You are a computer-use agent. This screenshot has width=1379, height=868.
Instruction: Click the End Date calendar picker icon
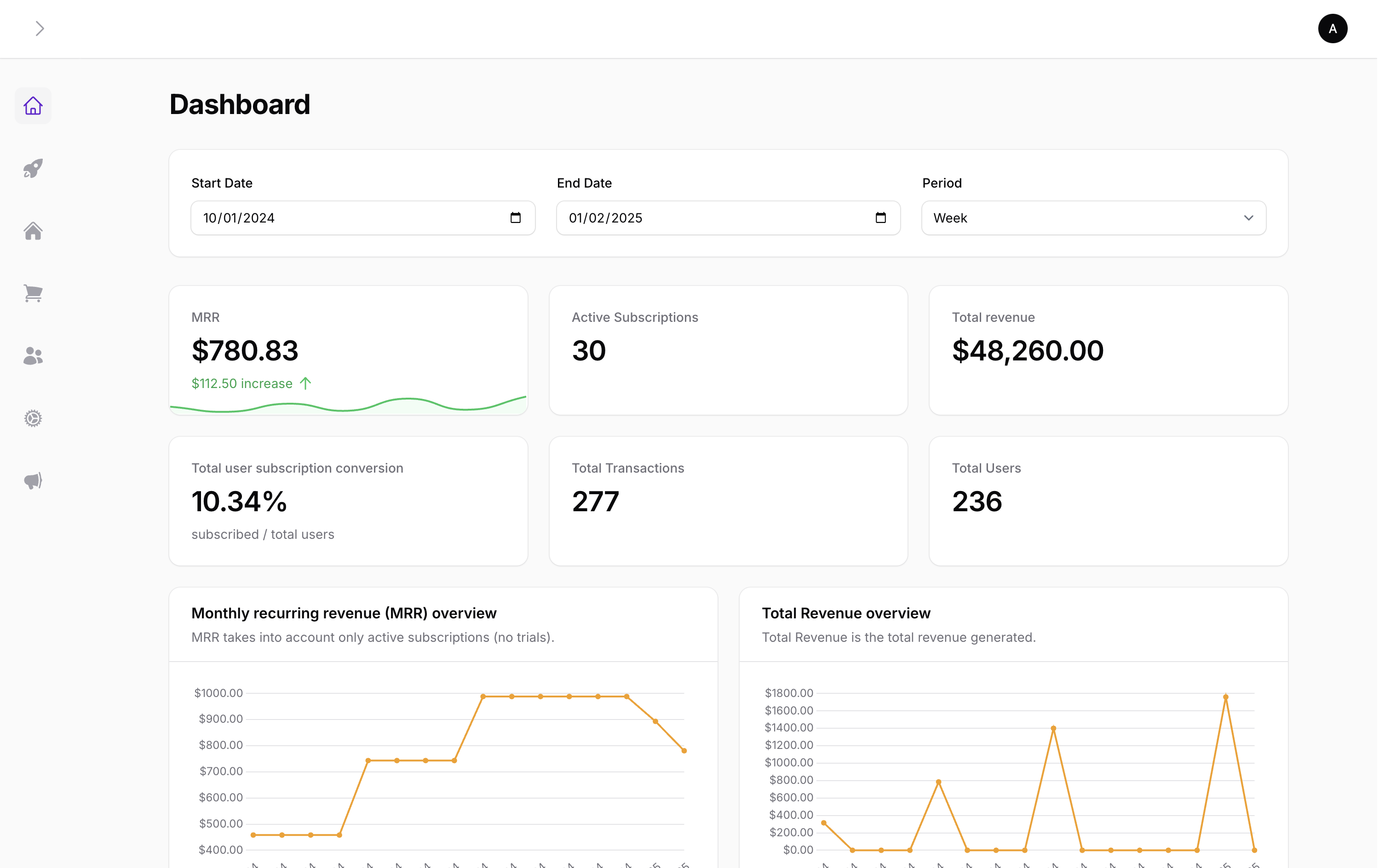click(880, 217)
